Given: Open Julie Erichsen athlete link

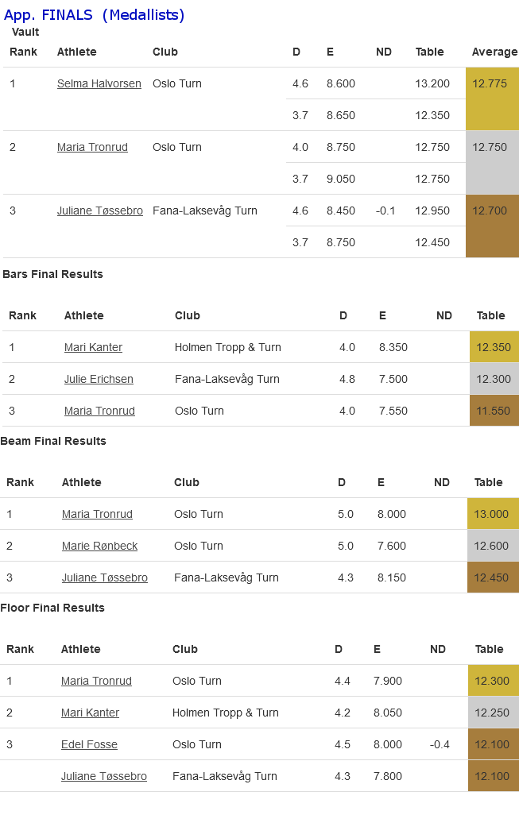Looking at the screenshot, I should [x=99, y=379].
